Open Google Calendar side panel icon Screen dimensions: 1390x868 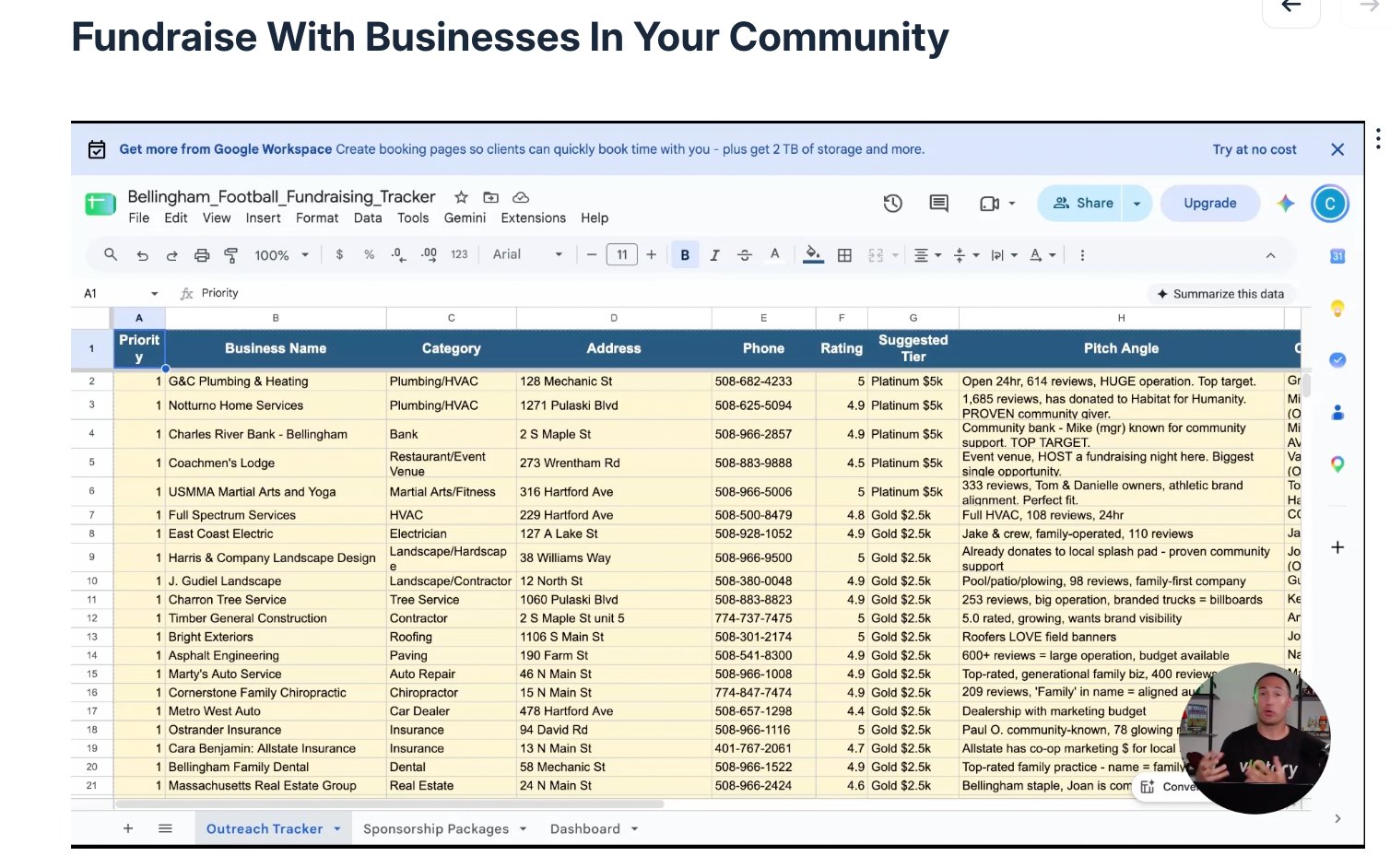1337,256
